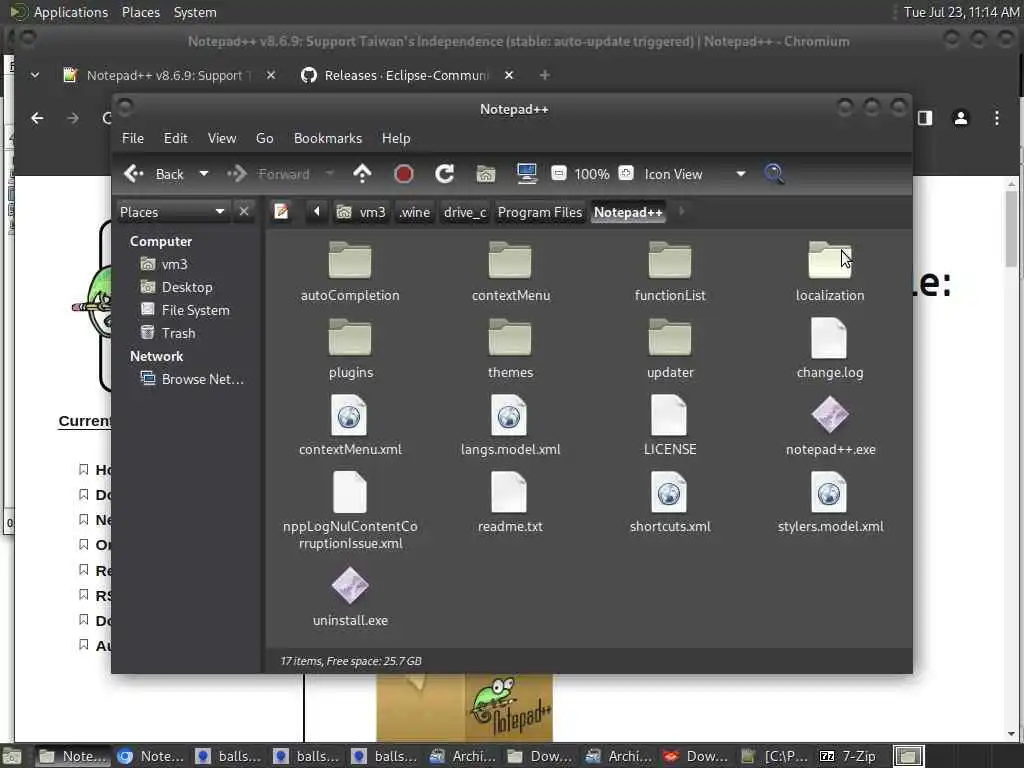The height and width of the screenshot is (768, 1024).
Task: Open the plugins folder
Action: click(350, 348)
